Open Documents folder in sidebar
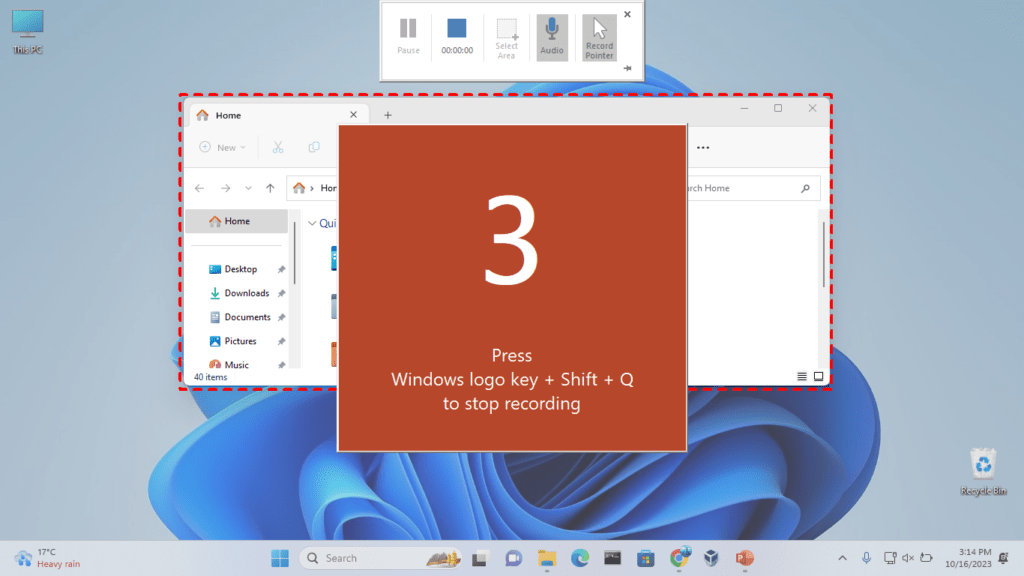 pos(247,317)
